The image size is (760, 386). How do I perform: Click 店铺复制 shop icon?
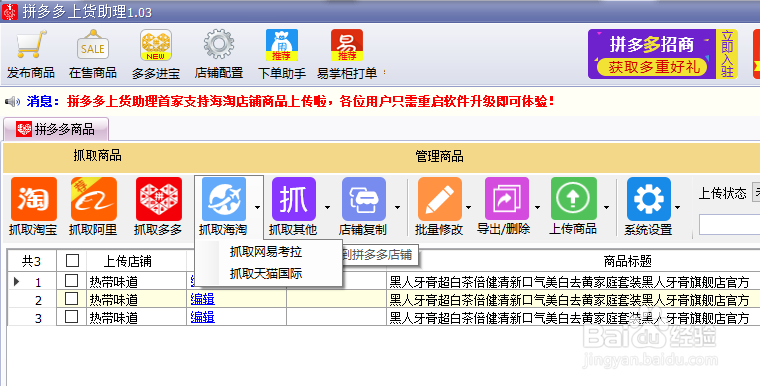pos(364,199)
